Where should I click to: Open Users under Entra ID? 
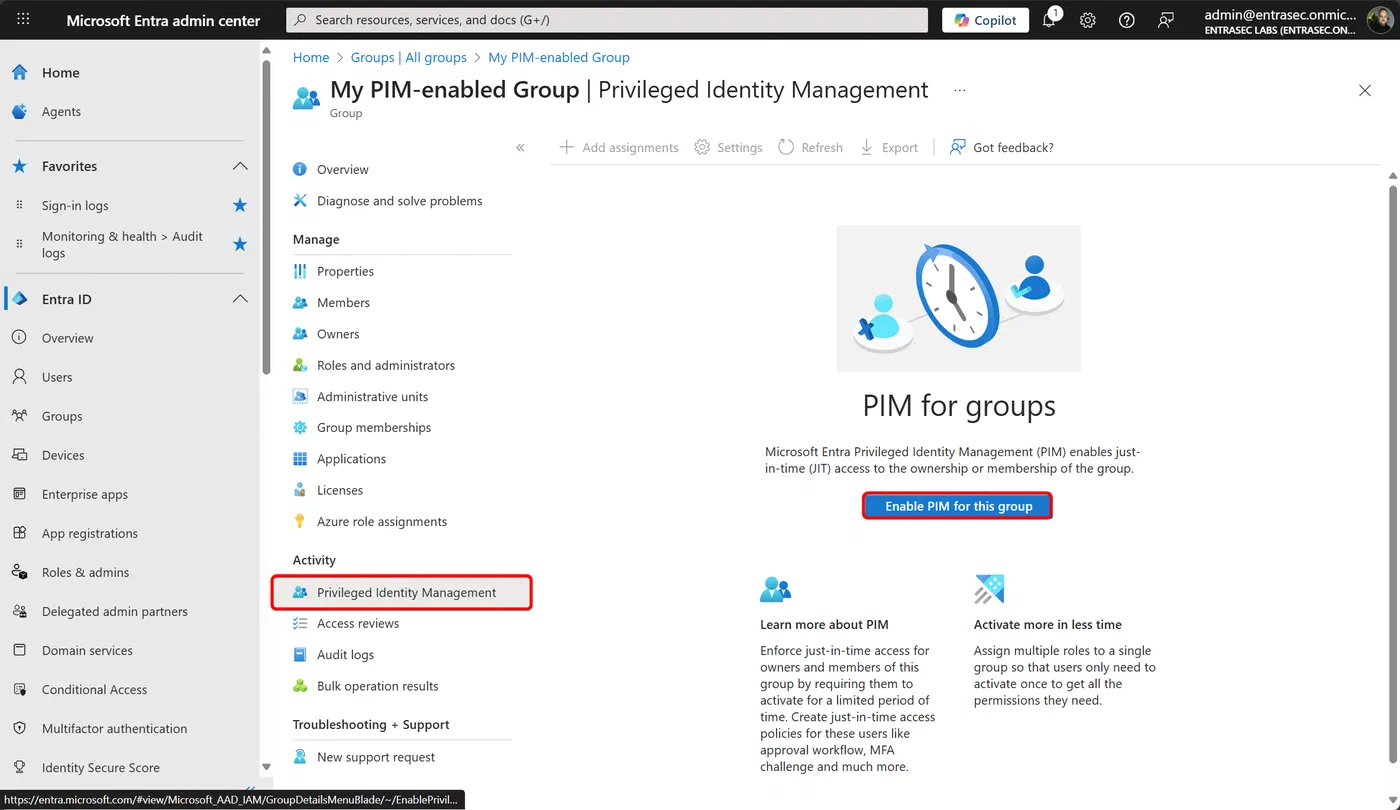click(57, 377)
